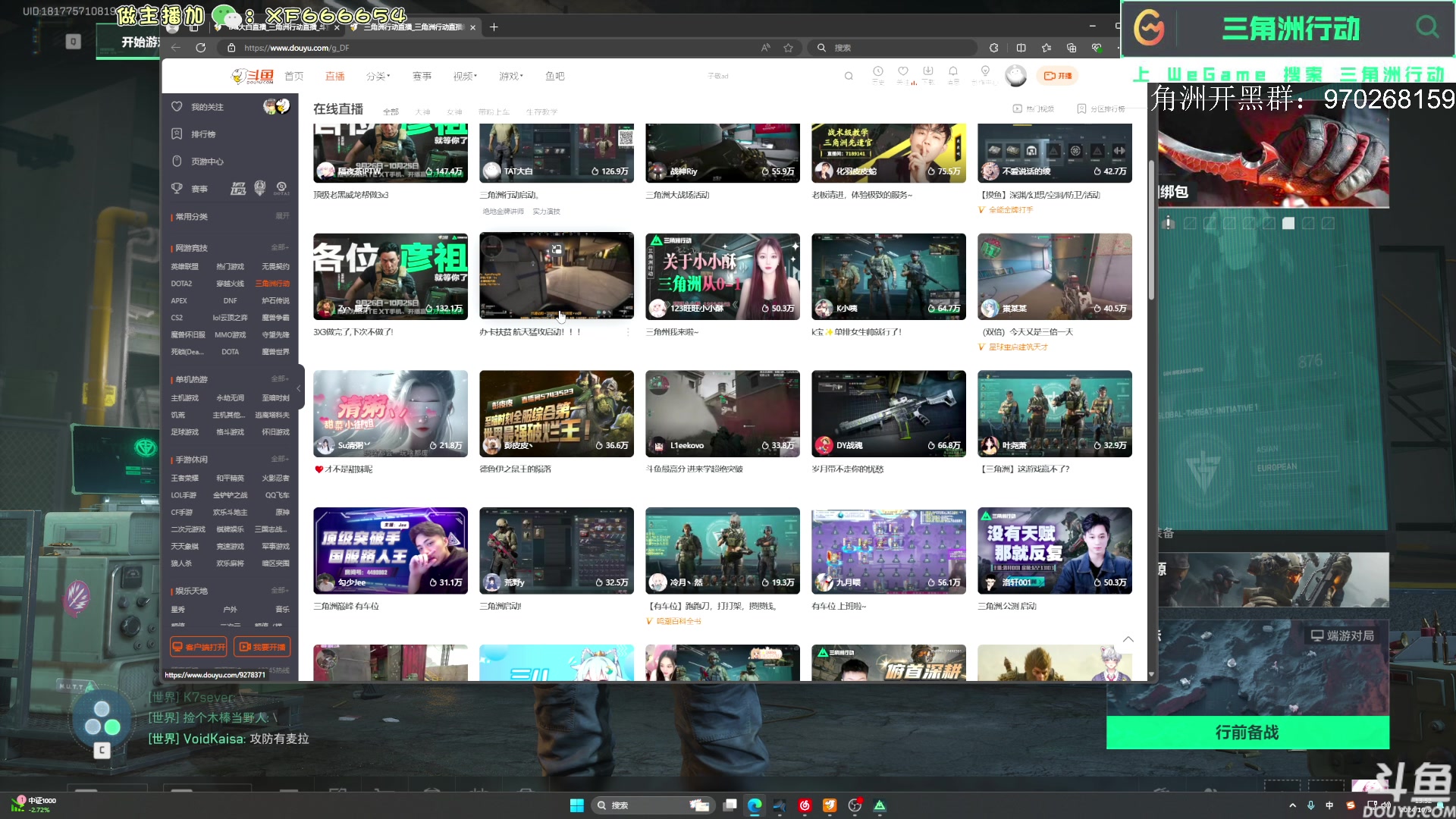Click the LPL league icon in sidebar

click(238, 188)
